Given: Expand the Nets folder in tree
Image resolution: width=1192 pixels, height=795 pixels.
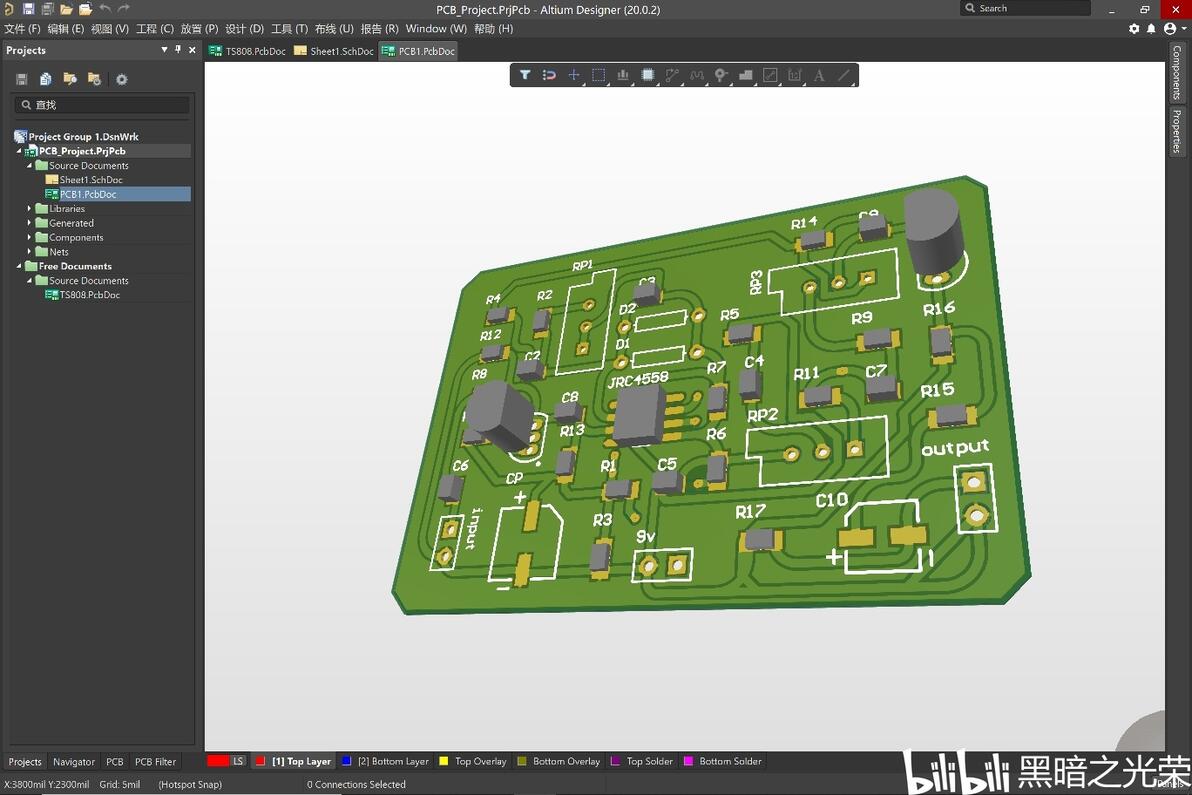Looking at the screenshot, I should 30,252.
